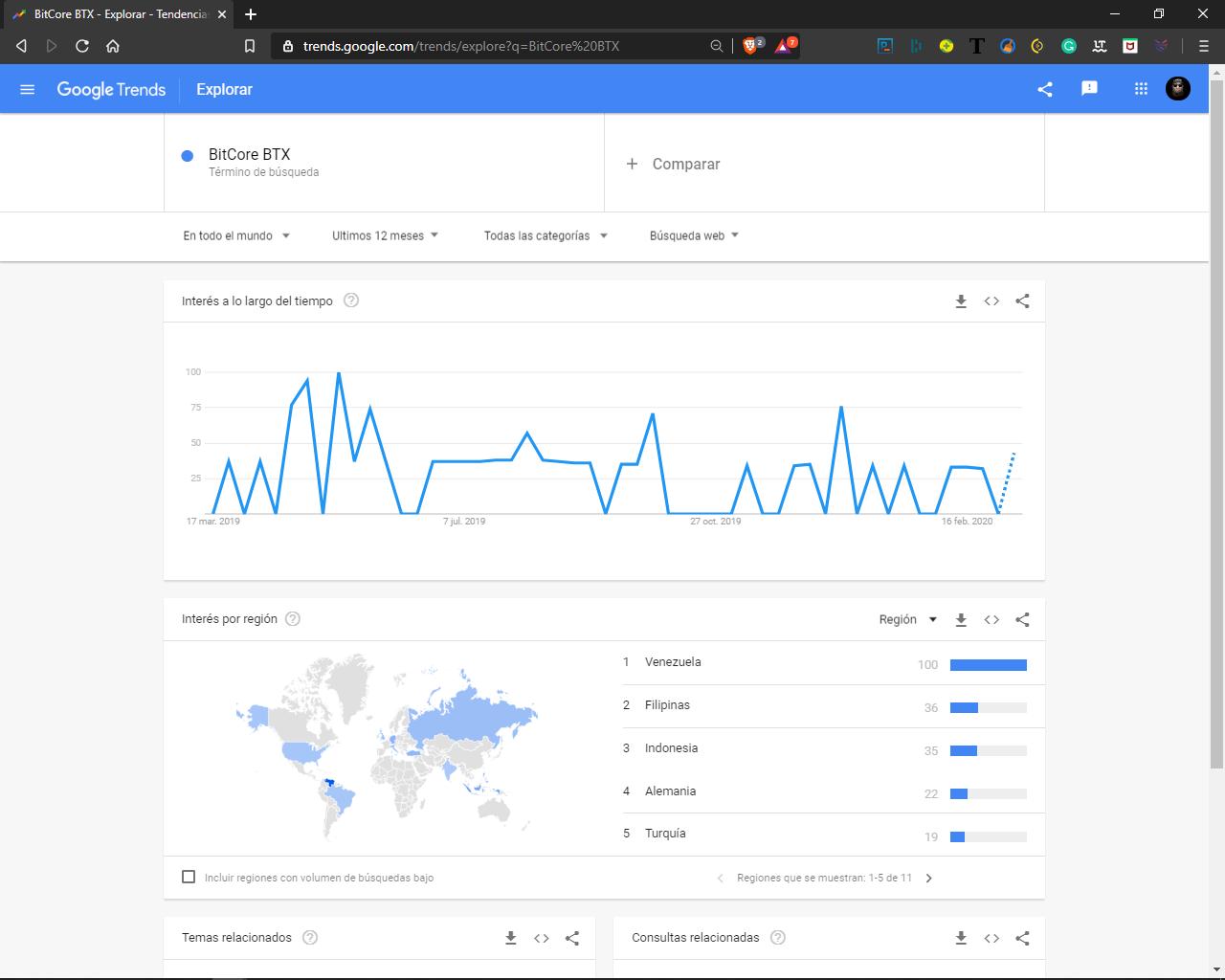Open the feedback icon in the header
Viewport: 1225px width, 980px height.
coord(1089,88)
